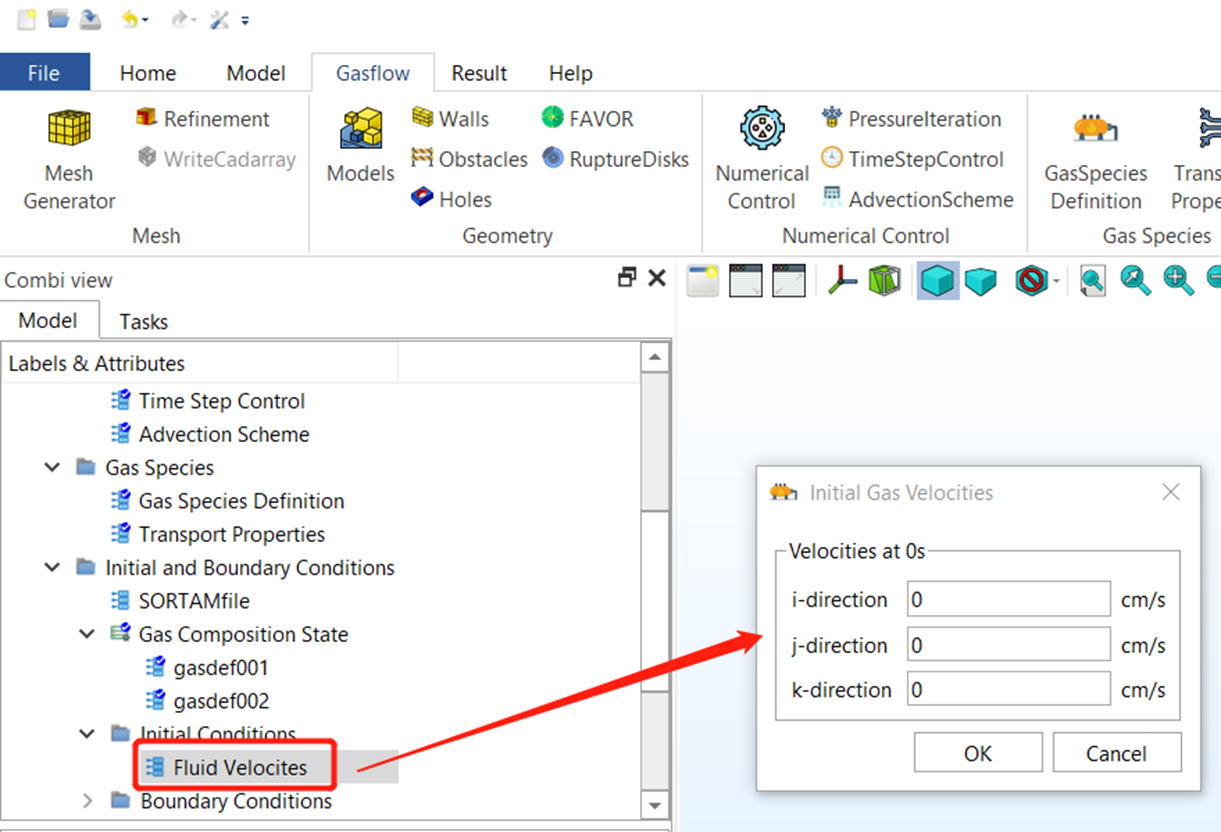The width and height of the screenshot is (1221, 832).
Task: Open GasSpecies Definition
Action: point(1096,160)
